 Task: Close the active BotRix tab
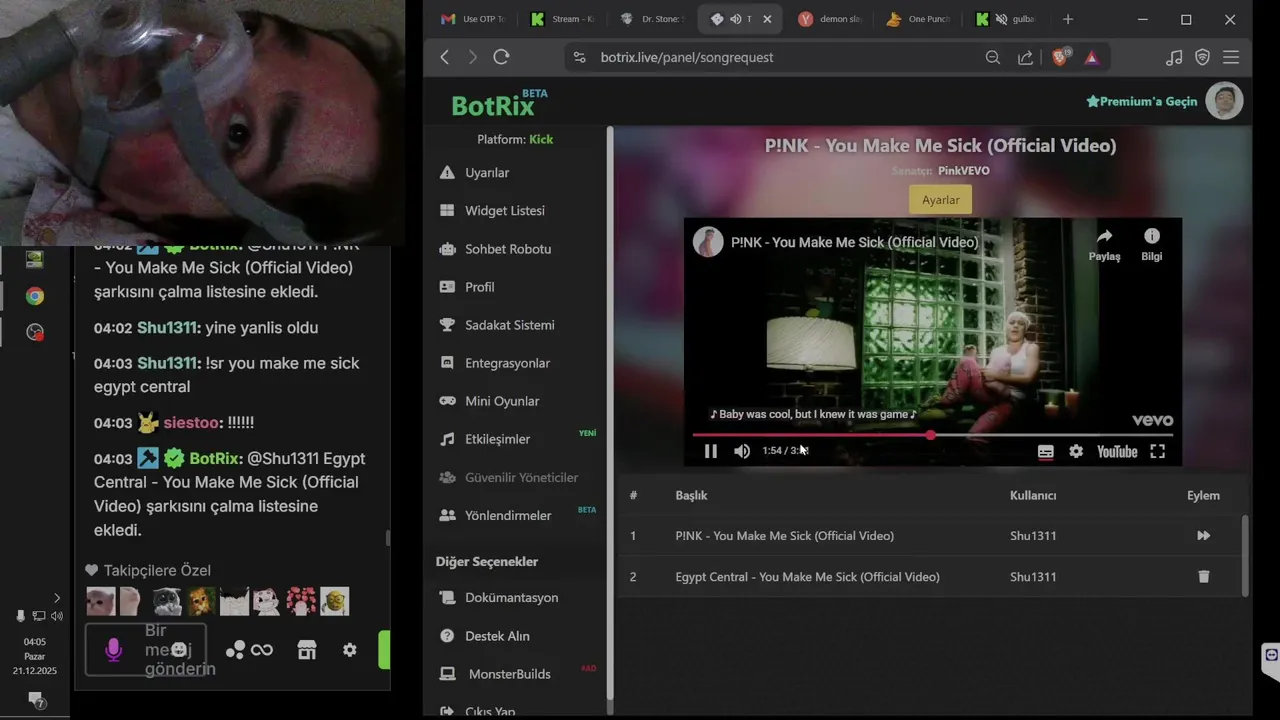coord(767,19)
